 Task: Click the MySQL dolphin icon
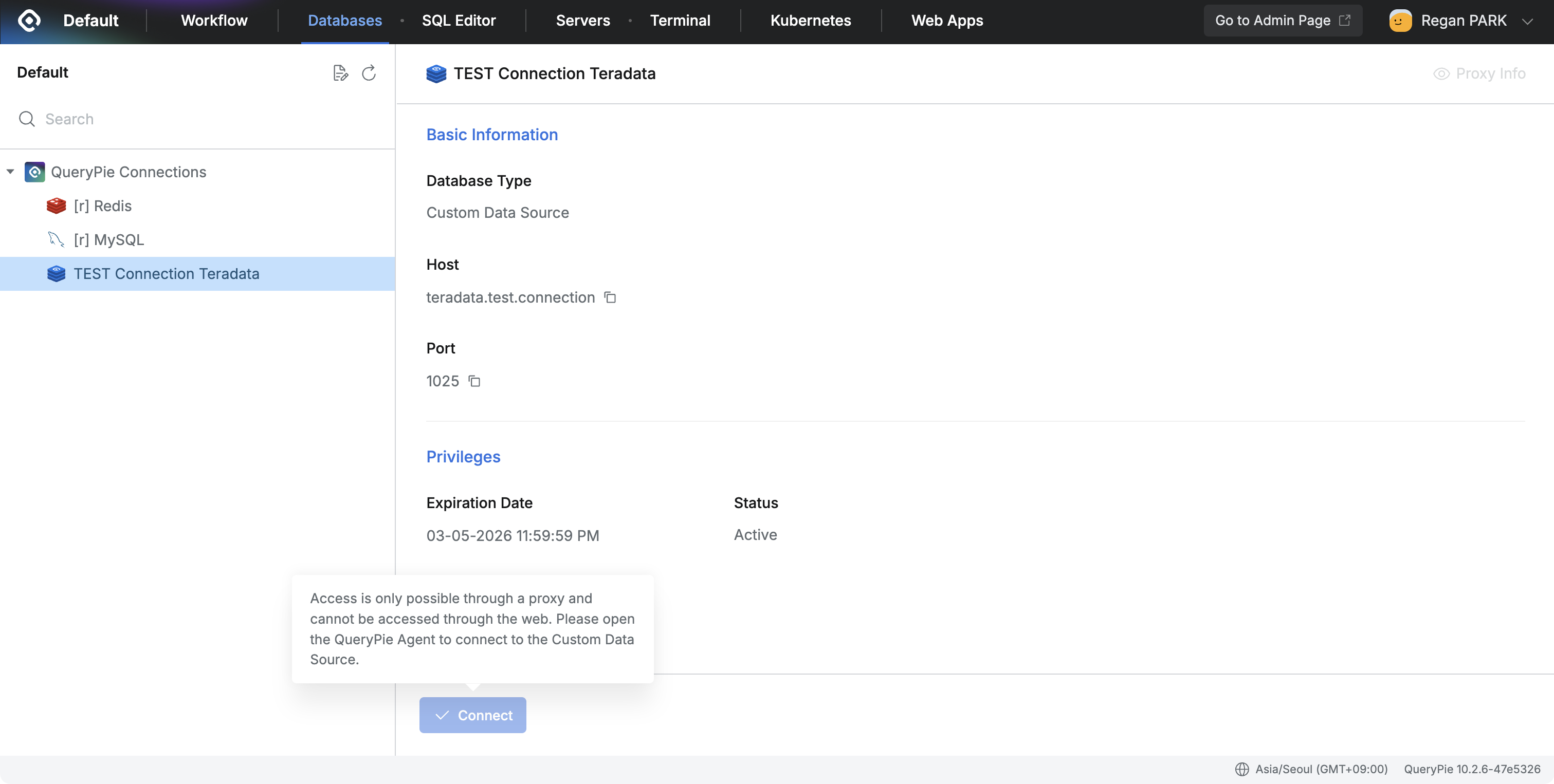click(x=56, y=239)
